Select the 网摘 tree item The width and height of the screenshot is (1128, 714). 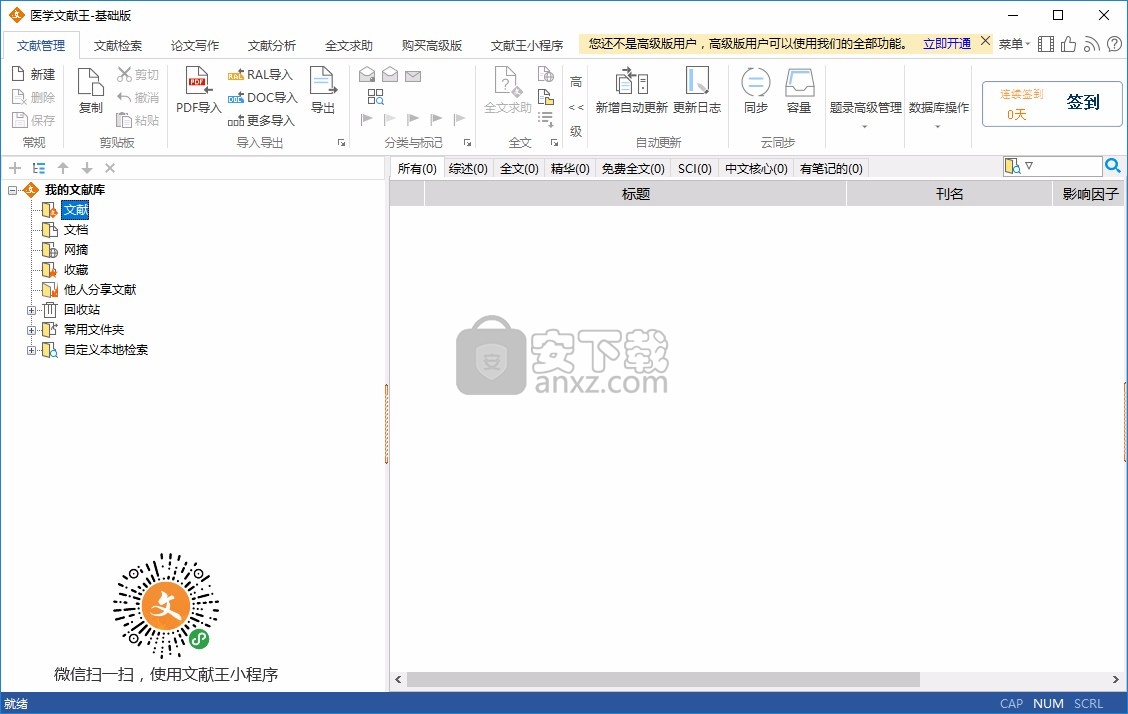[76, 250]
